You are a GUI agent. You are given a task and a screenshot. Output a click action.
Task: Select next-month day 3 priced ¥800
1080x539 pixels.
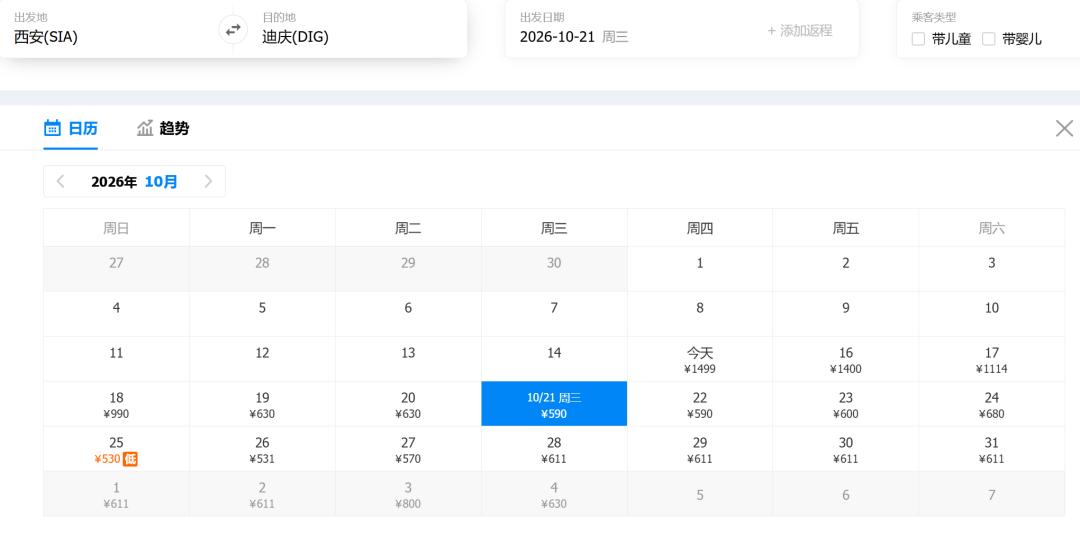coord(408,494)
